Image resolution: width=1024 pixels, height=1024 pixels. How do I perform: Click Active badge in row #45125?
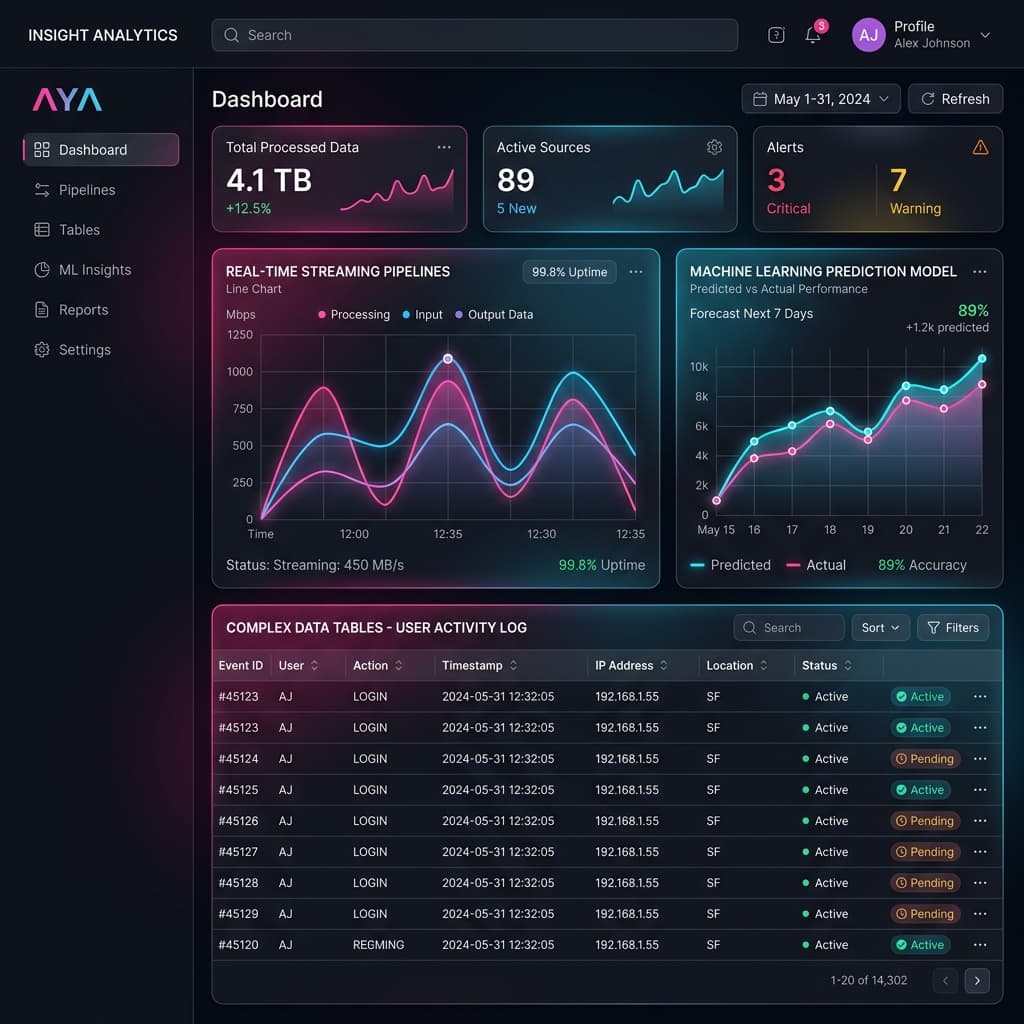tap(920, 790)
